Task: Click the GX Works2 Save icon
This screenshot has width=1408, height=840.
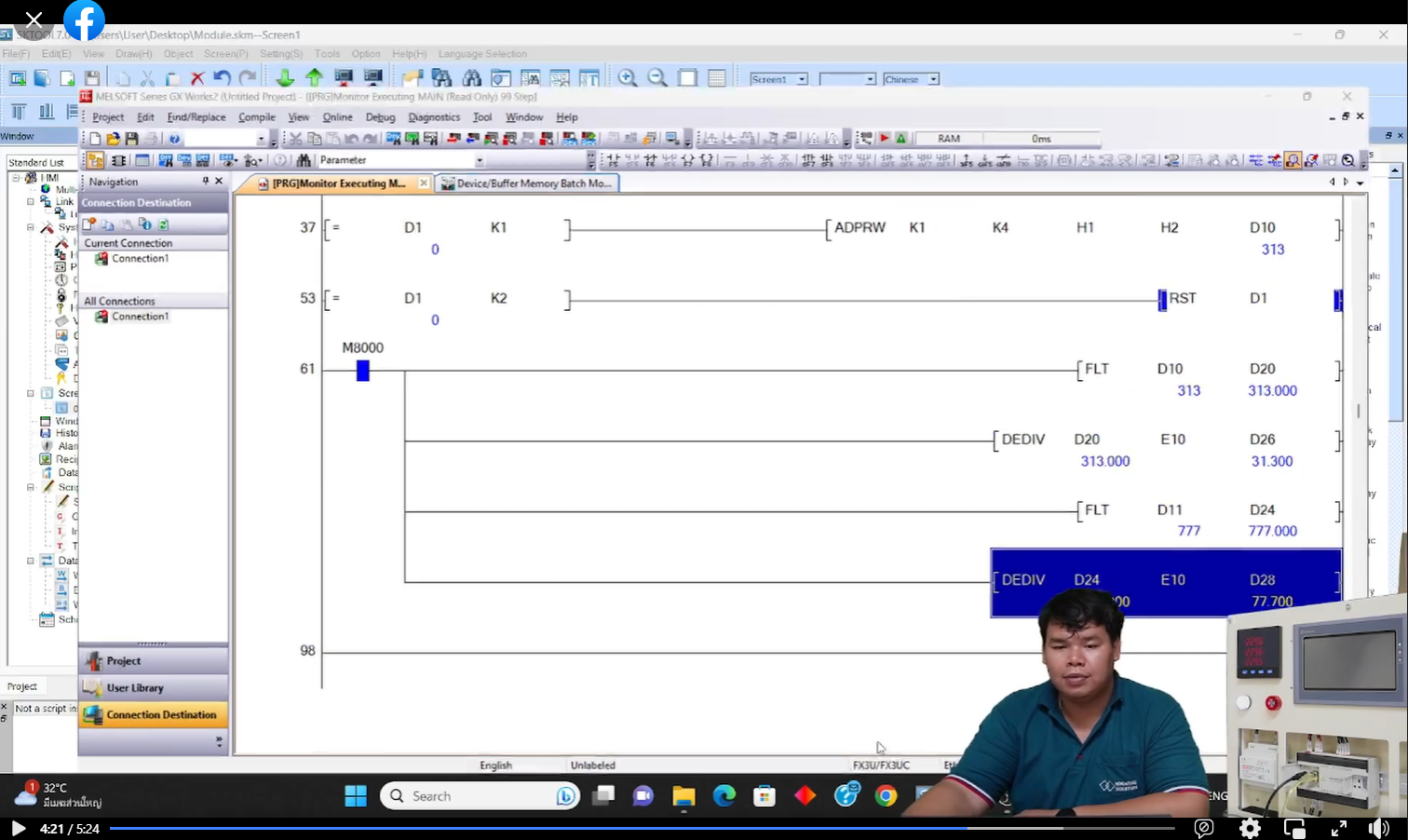Action: tap(131, 139)
